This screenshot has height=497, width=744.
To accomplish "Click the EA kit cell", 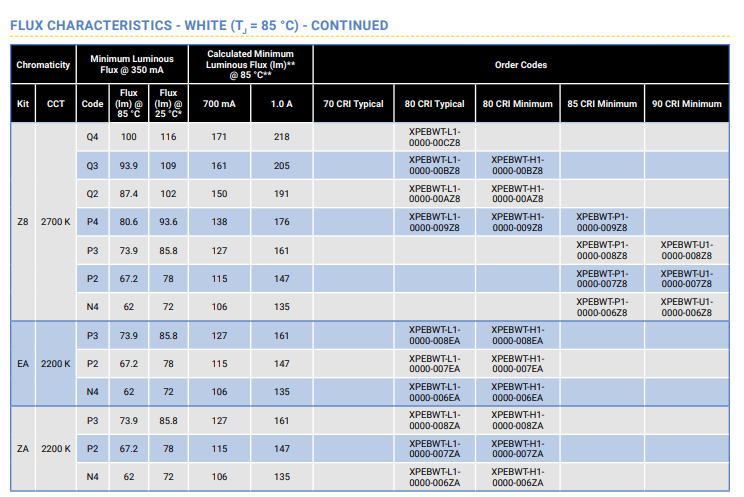I will 23,364.
